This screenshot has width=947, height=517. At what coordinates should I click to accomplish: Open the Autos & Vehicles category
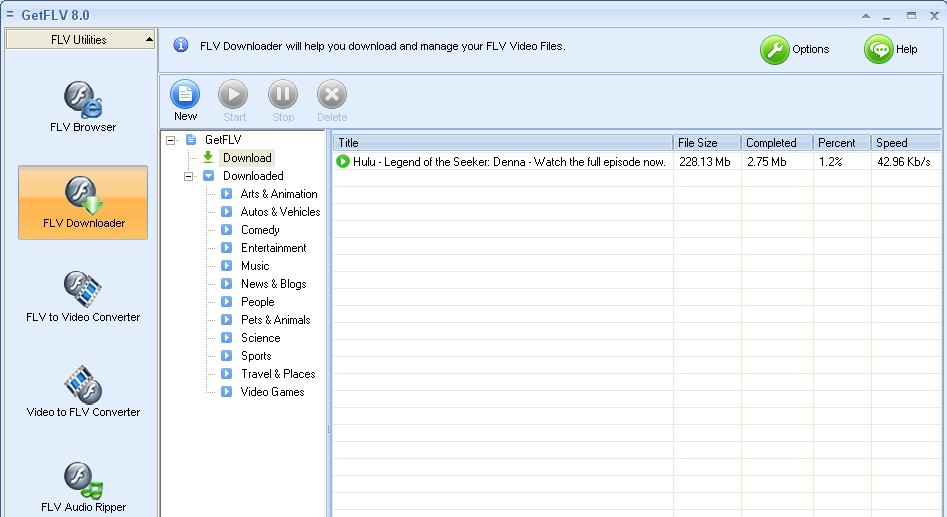click(x=280, y=212)
